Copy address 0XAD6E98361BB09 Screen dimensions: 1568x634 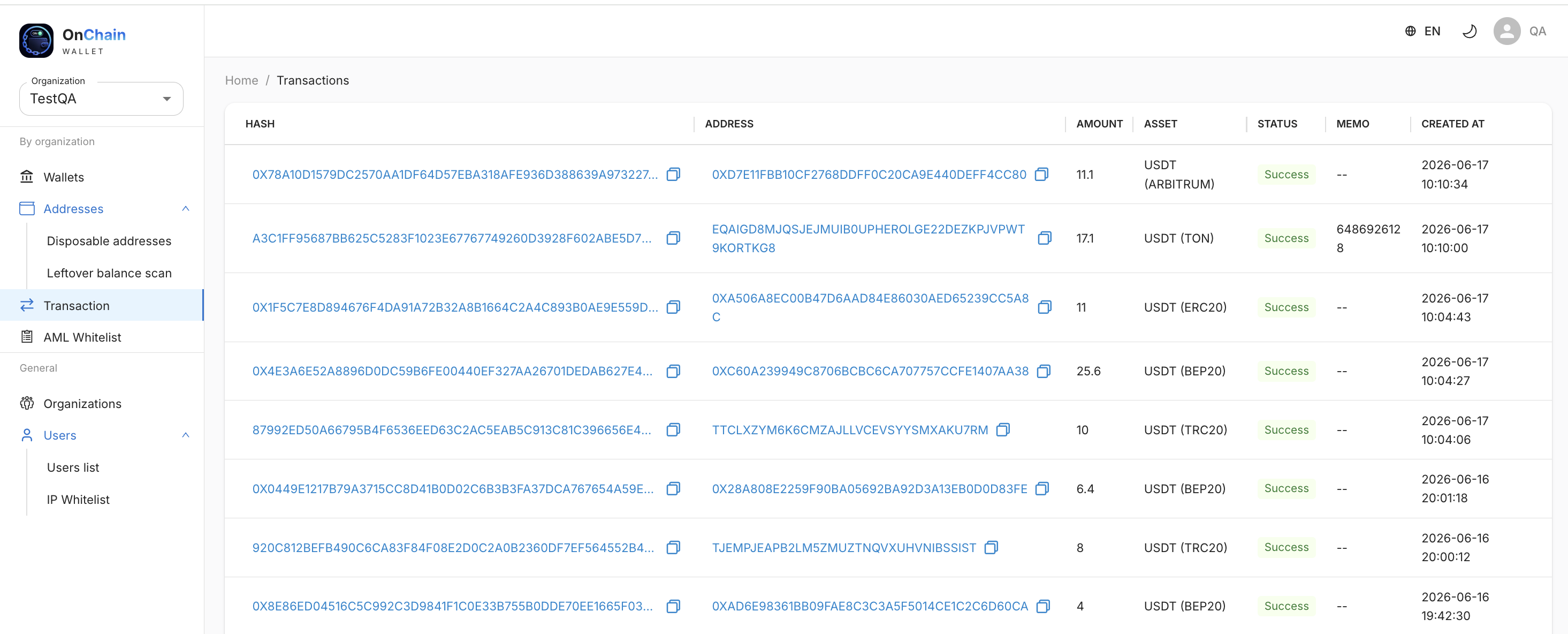click(1042, 607)
